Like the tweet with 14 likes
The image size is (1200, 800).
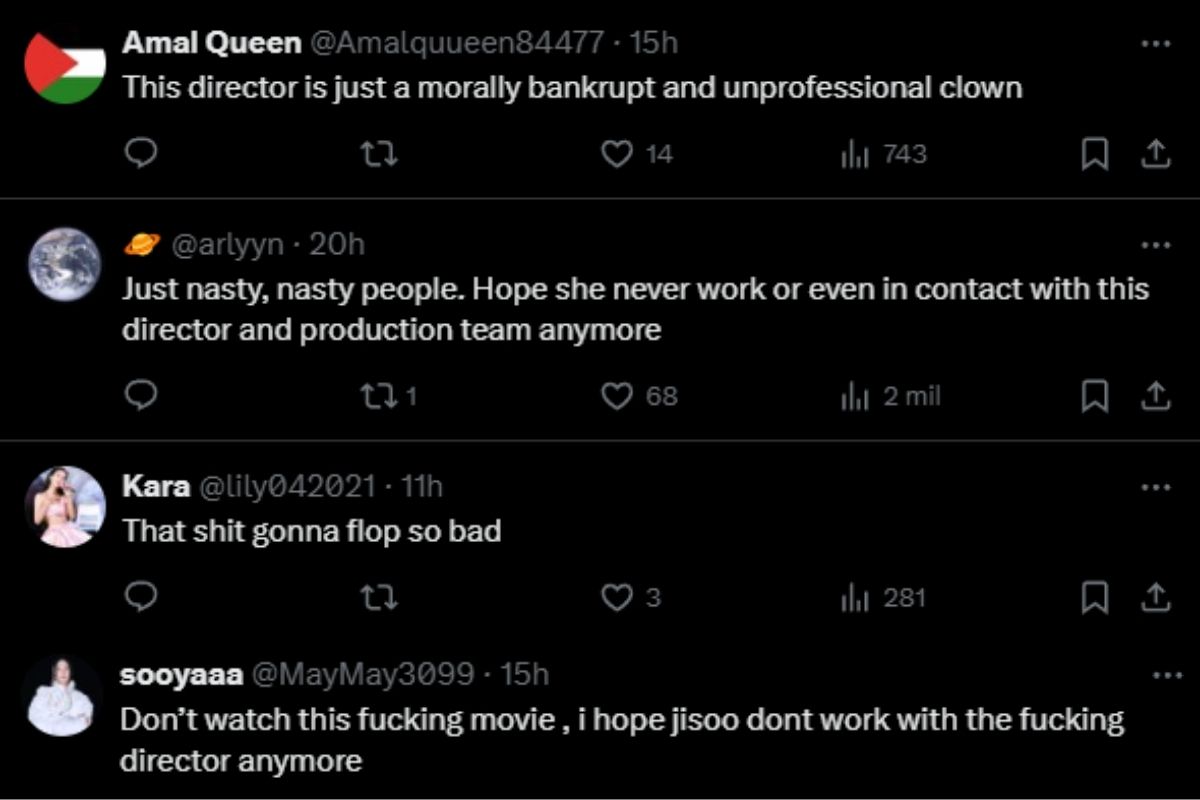coord(619,154)
